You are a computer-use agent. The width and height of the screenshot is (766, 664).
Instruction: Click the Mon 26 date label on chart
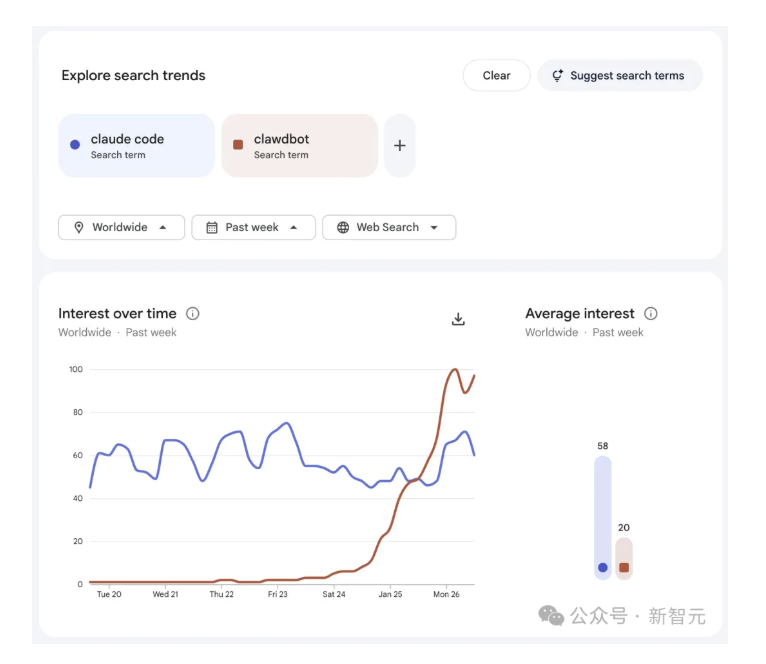(445, 594)
